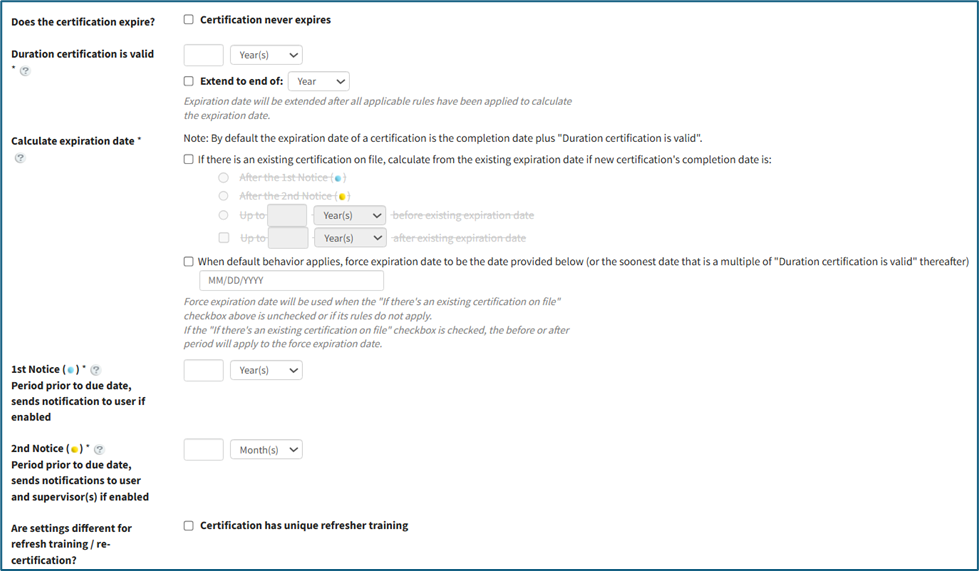Screen dimensions: 979x571
Task: Open the duration validity Year(s) dropdown
Action: 266,56
